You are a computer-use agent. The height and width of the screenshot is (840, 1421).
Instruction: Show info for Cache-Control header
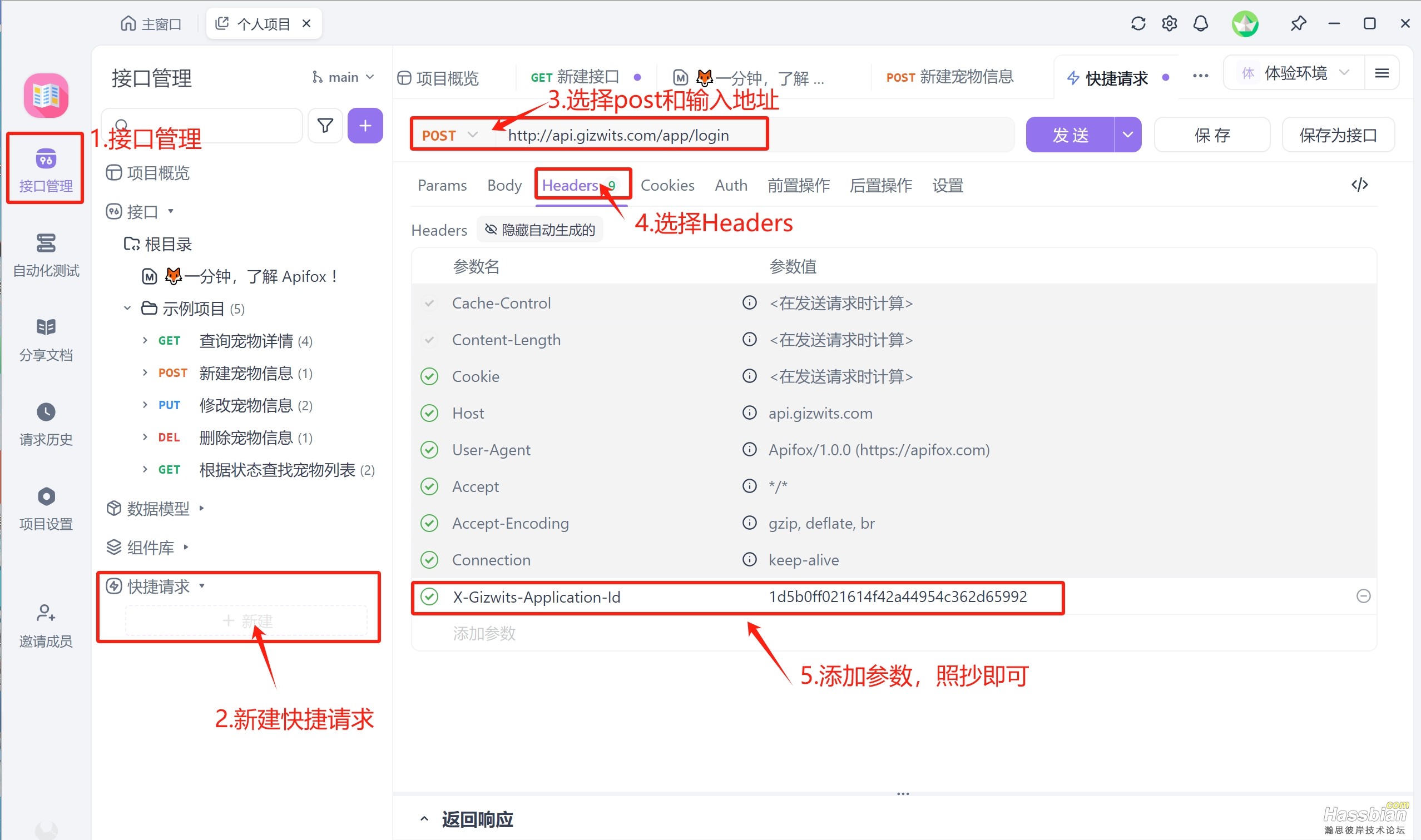tap(749, 302)
